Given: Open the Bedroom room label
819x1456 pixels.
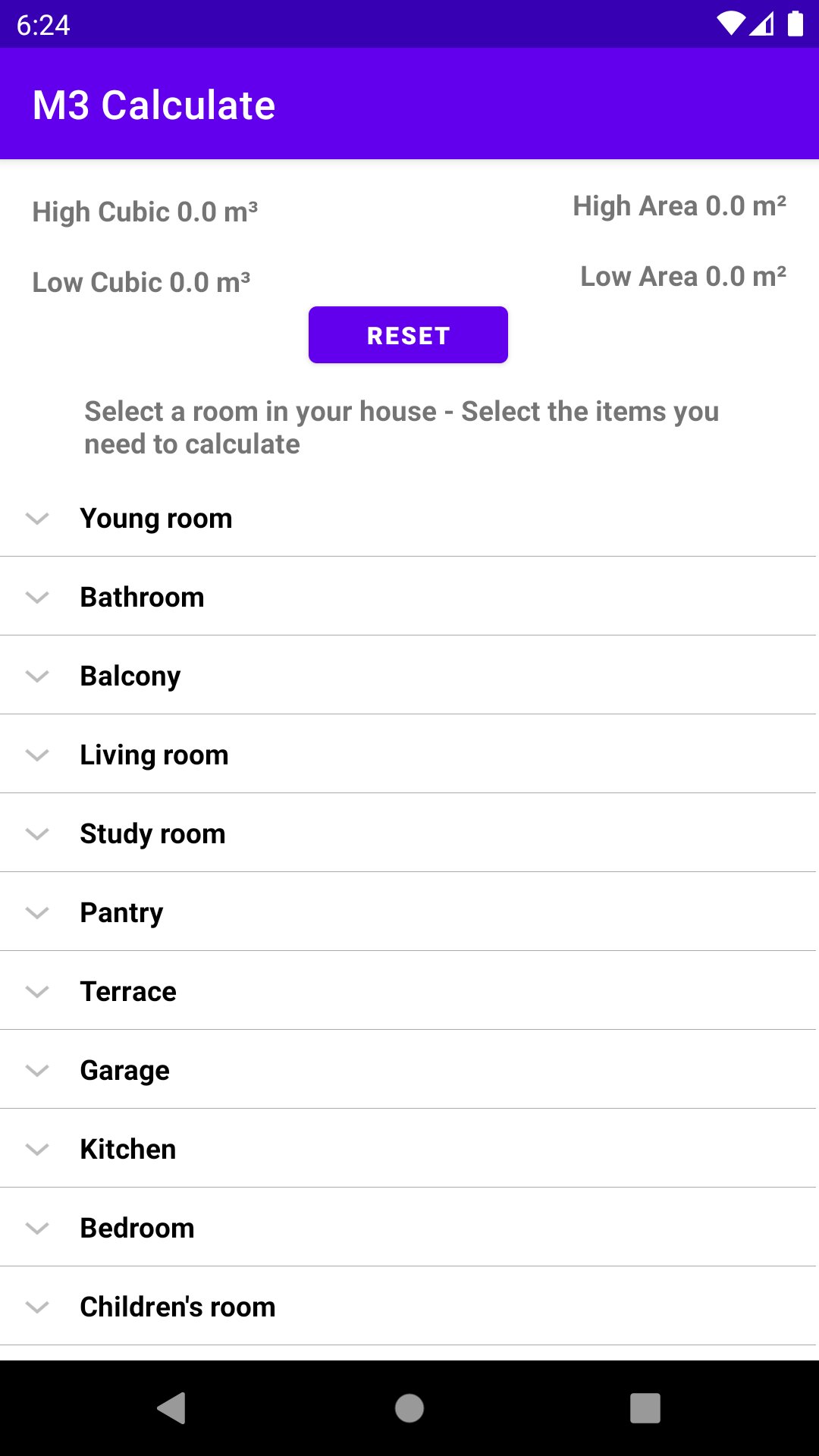Looking at the screenshot, I should tap(137, 1228).
